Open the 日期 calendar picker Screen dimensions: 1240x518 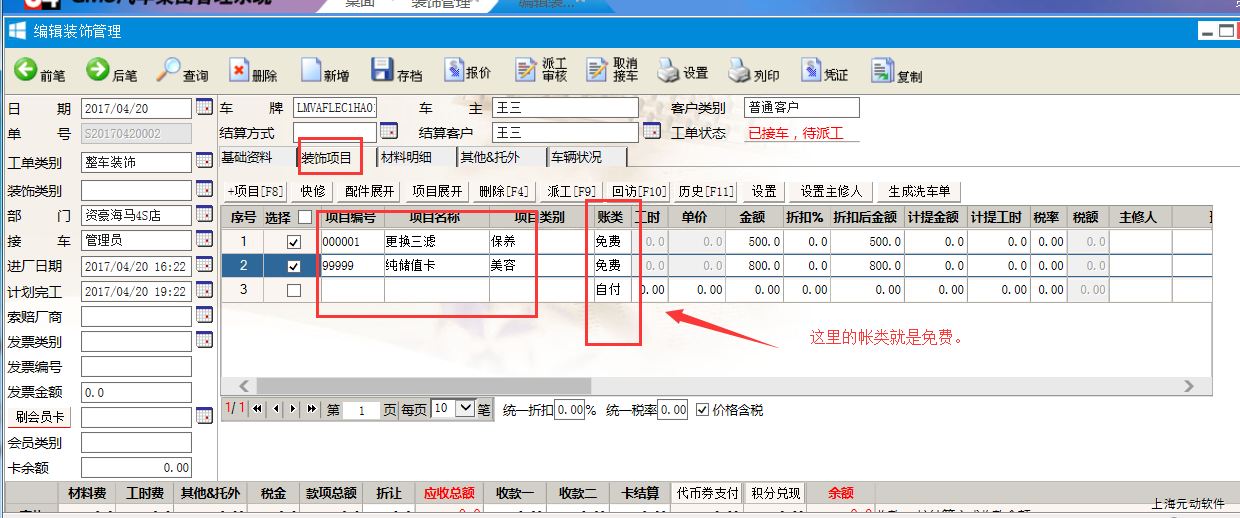point(204,108)
